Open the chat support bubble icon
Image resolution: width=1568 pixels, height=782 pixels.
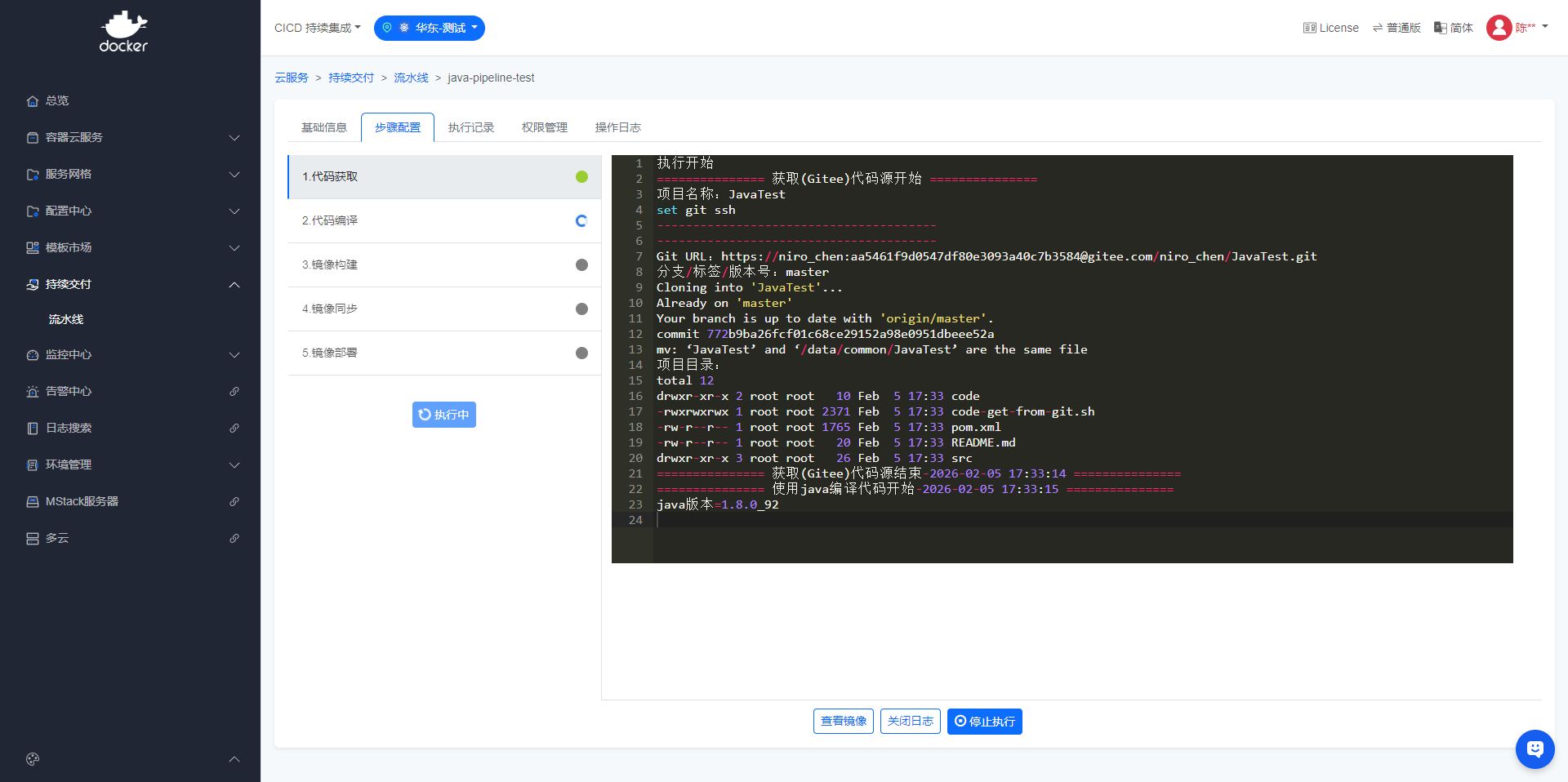pos(1535,749)
